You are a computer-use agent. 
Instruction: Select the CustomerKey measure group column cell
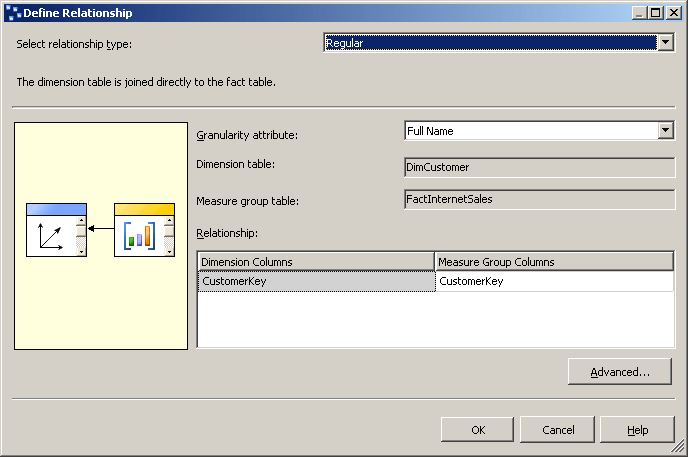pos(554,282)
